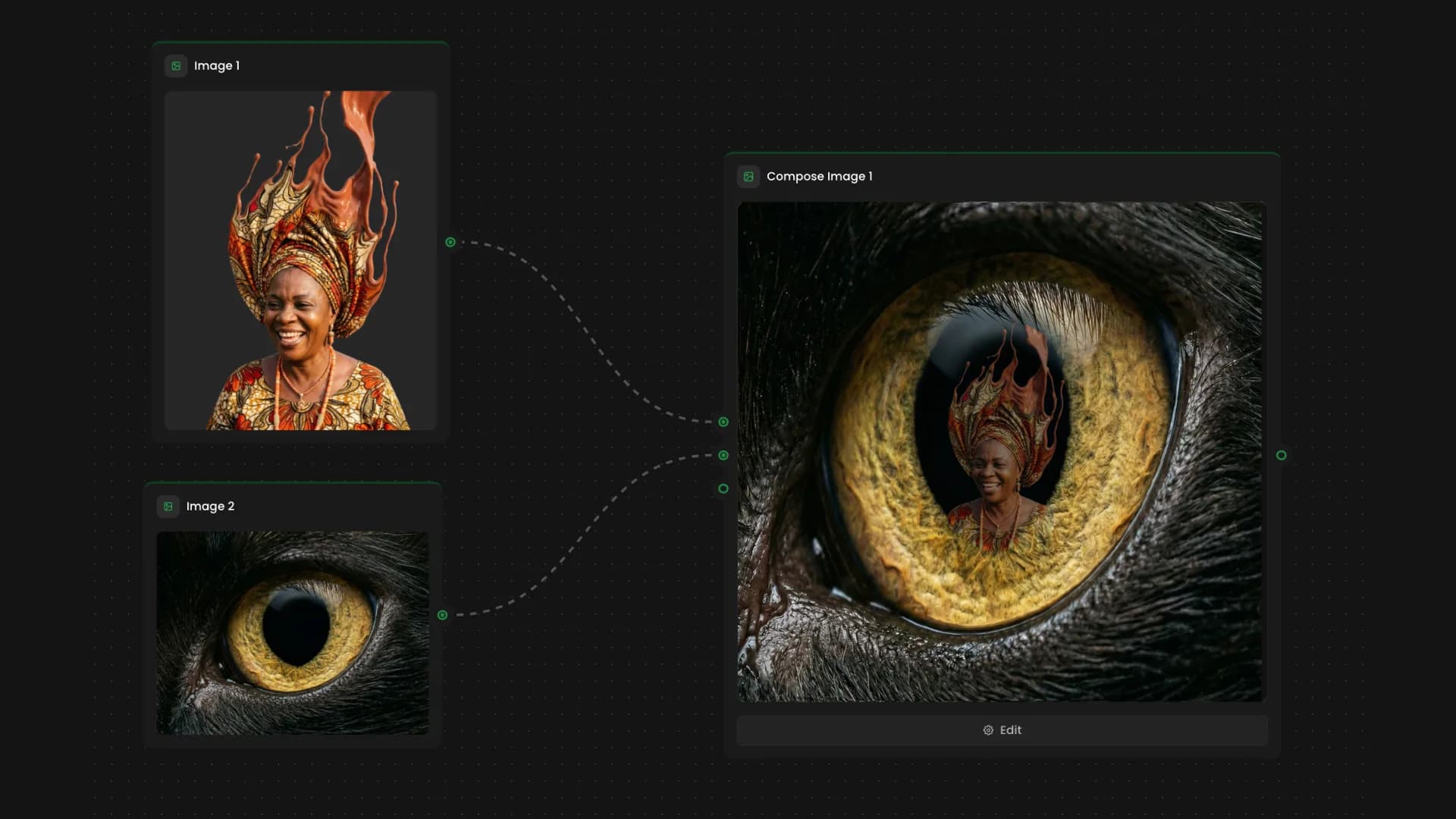The width and height of the screenshot is (1456, 819).
Task: Open the composed cat-eye result image
Action: (1001, 451)
